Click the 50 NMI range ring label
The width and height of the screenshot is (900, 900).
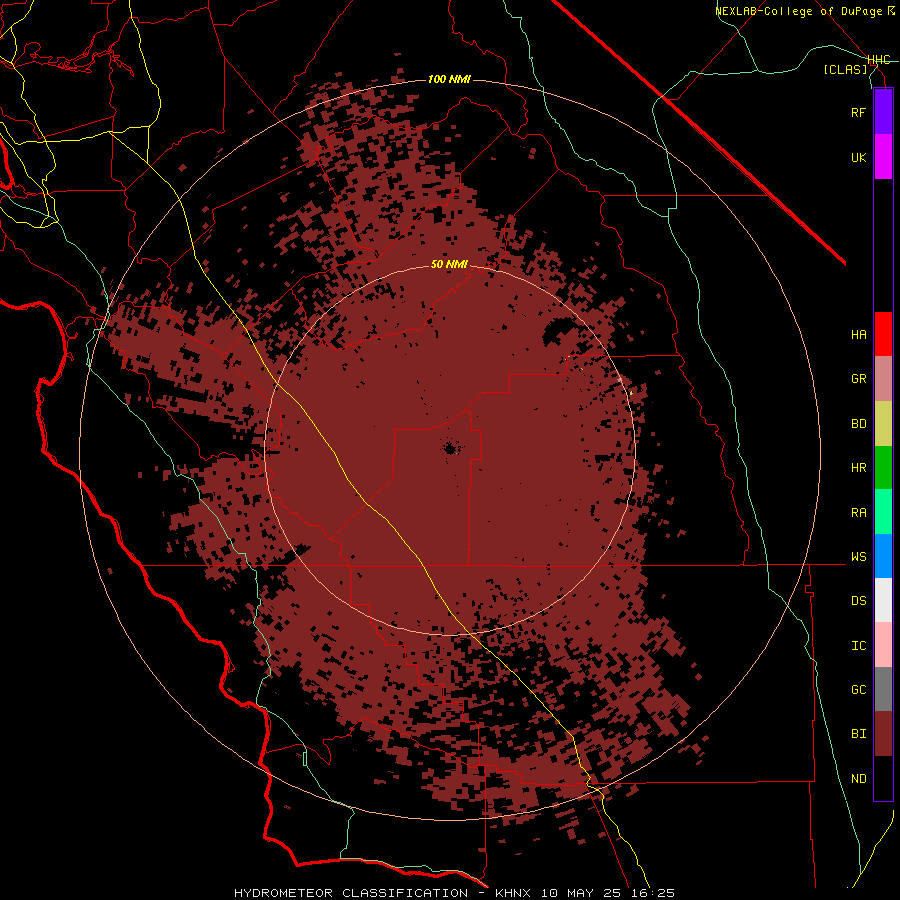449,264
